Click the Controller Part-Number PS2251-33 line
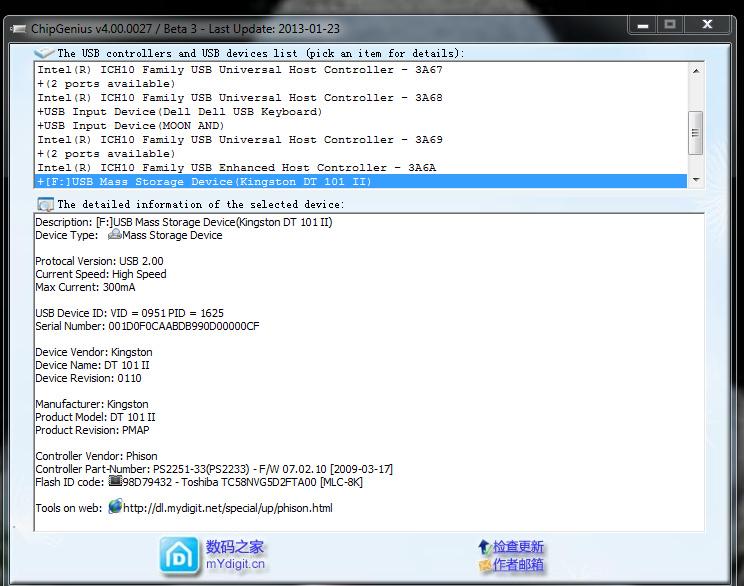Image resolution: width=744 pixels, height=586 pixels. [214, 469]
